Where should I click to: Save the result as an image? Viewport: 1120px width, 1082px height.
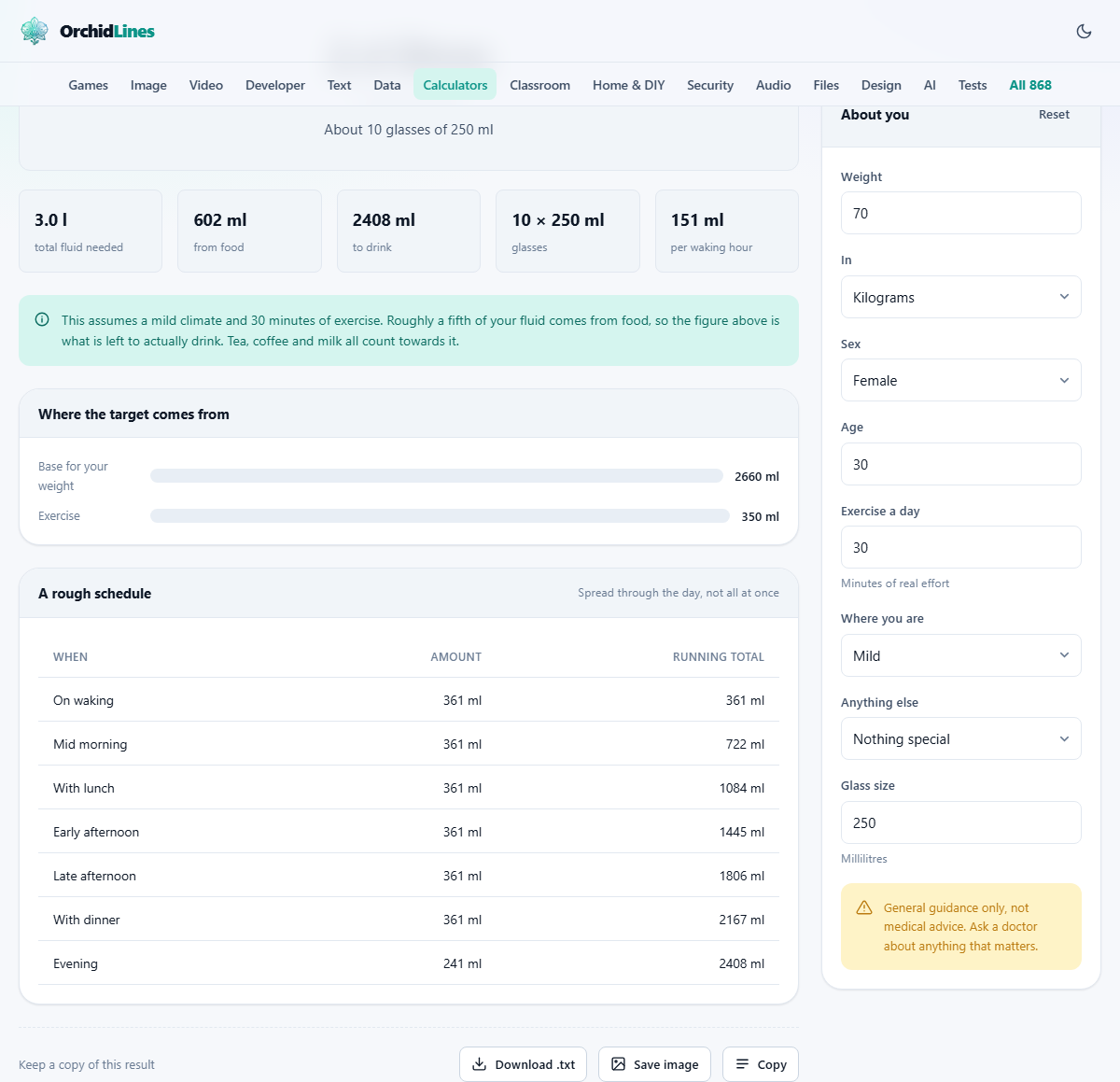pyautogui.click(x=654, y=1064)
